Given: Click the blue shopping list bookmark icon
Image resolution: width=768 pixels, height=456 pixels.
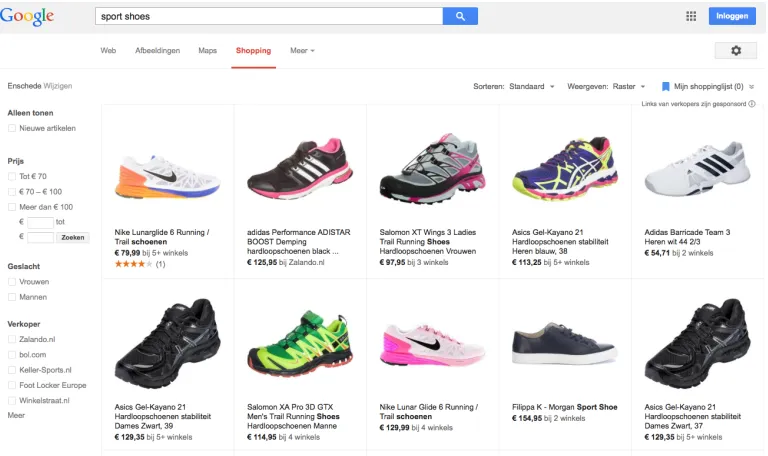Looking at the screenshot, I should tap(665, 87).
